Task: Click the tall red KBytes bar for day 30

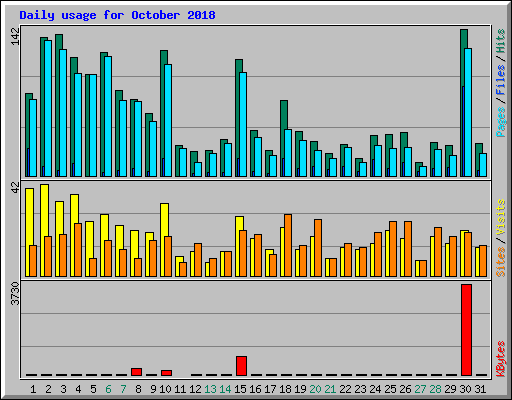Action: pos(466,330)
